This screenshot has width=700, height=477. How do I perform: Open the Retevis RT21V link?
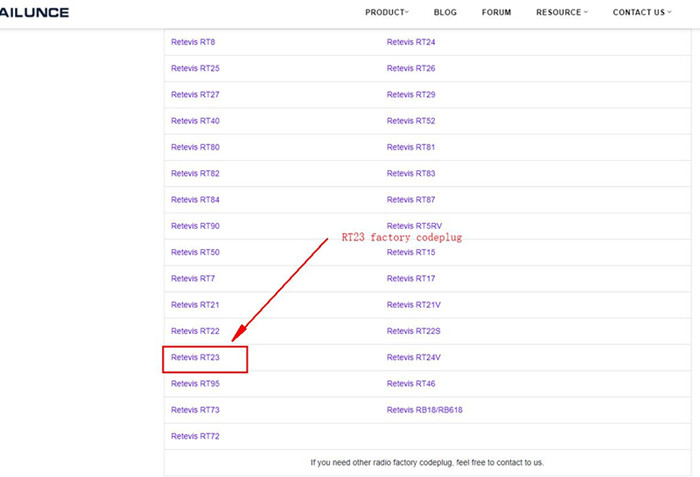pos(413,305)
